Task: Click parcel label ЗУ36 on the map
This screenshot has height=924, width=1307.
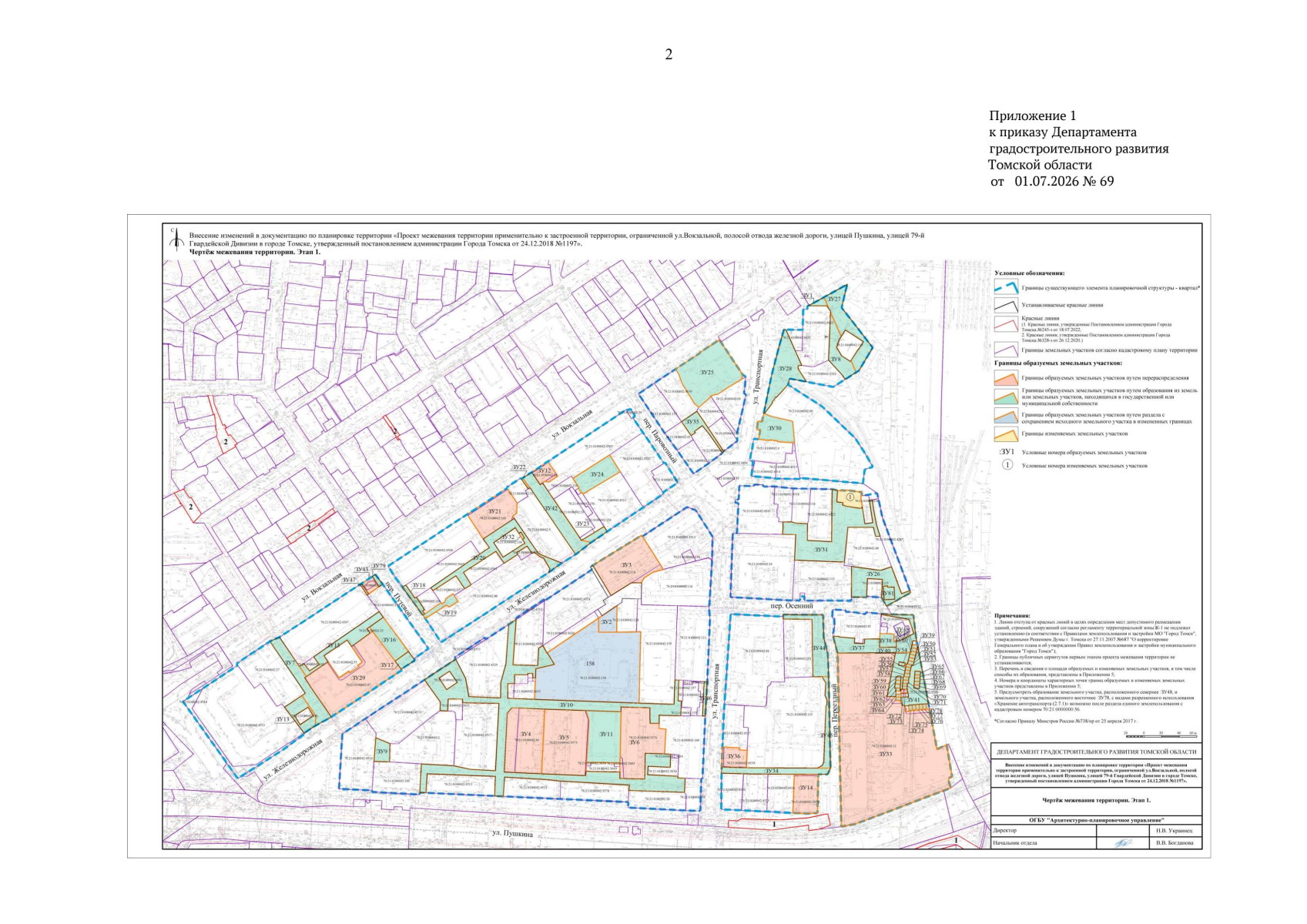Action: (733, 756)
